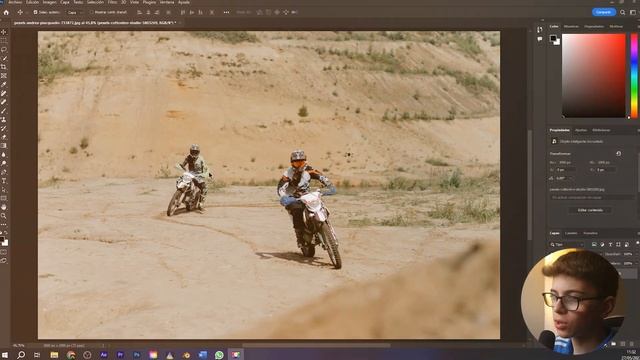Click foreground color swatch in Color panel
The height and width of the screenshot is (360, 640).
point(553,38)
